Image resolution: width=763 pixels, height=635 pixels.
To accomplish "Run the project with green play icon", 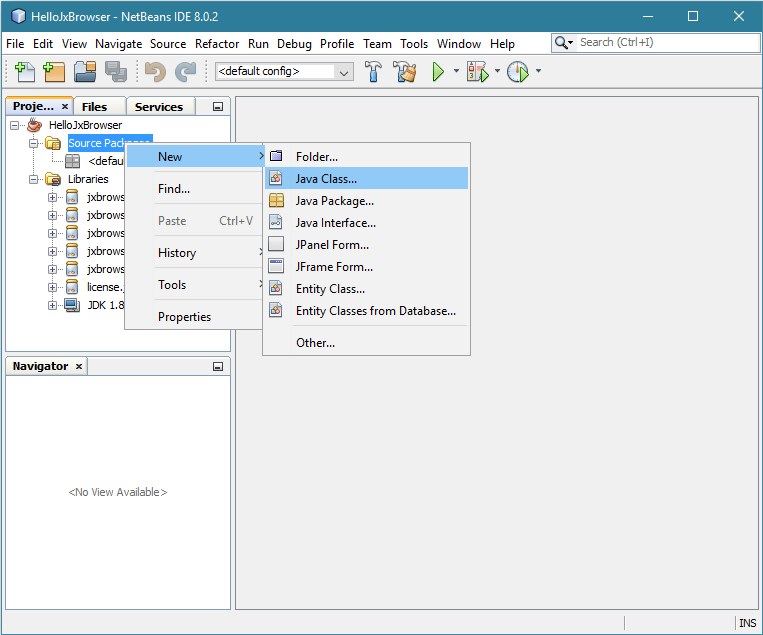I will tap(438, 72).
